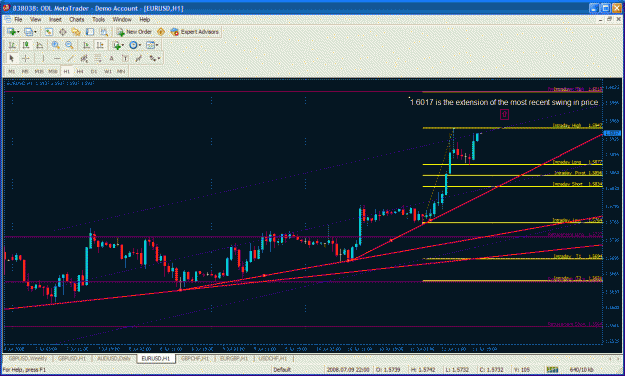625x376 pixels.
Task: Toggle chart auto scroll
Action: [x=86, y=45]
